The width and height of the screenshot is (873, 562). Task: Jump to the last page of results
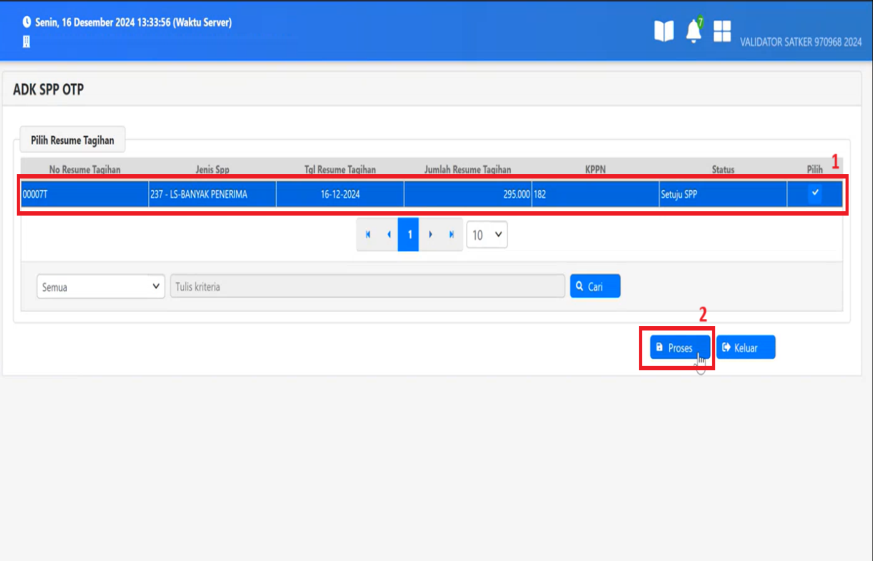(x=451, y=235)
